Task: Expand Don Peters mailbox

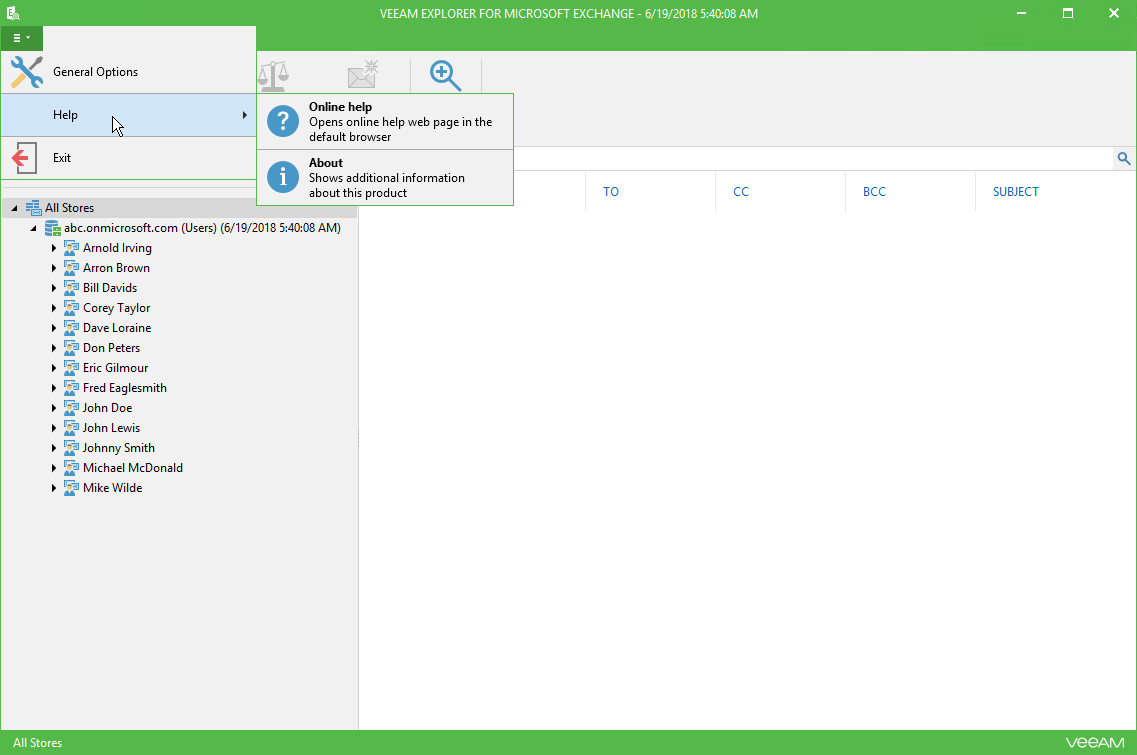Action: pyautogui.click(x=54, y=348)
